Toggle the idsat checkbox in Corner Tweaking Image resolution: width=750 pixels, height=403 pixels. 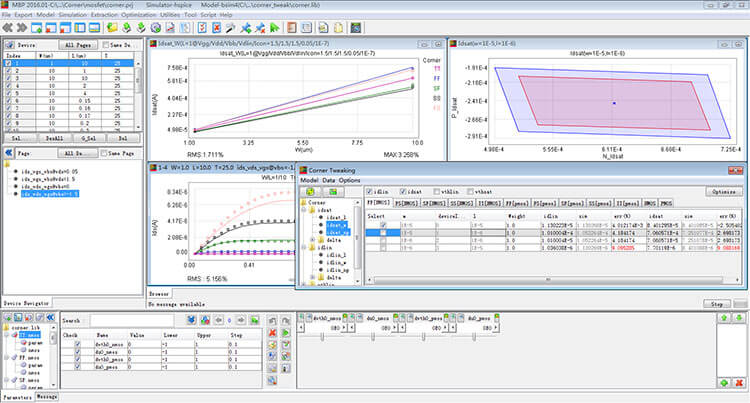[x=403, y=191]
